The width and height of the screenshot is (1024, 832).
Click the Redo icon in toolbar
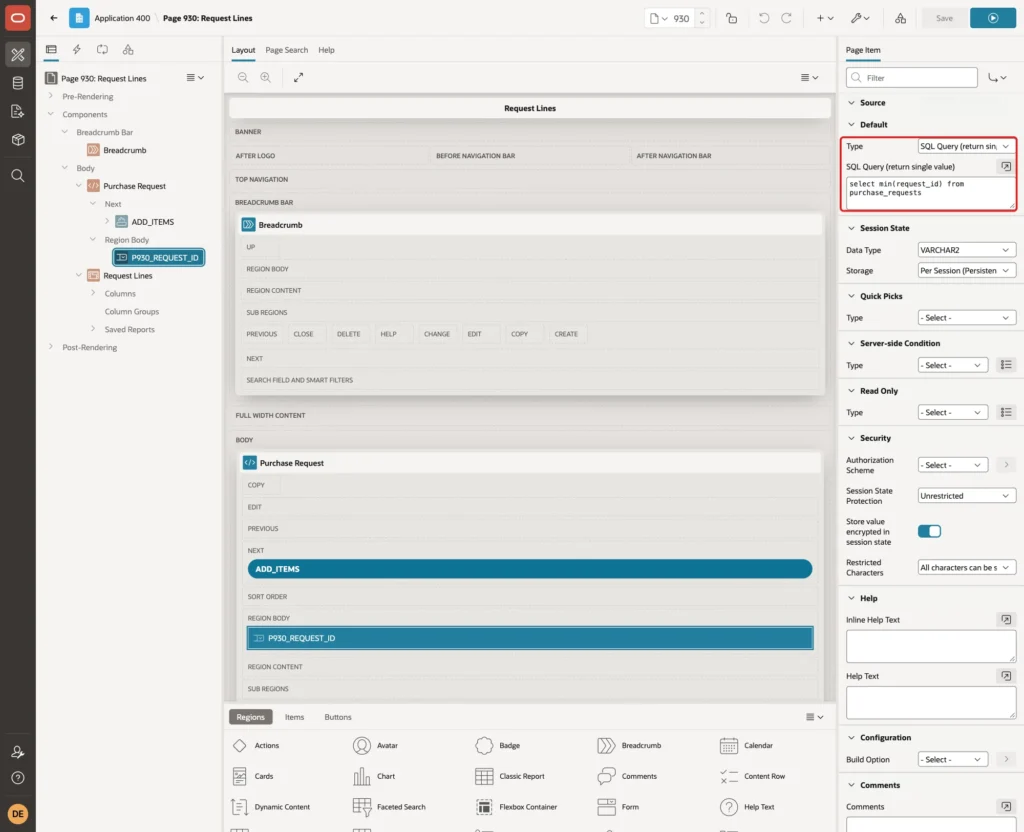[786, 18]
